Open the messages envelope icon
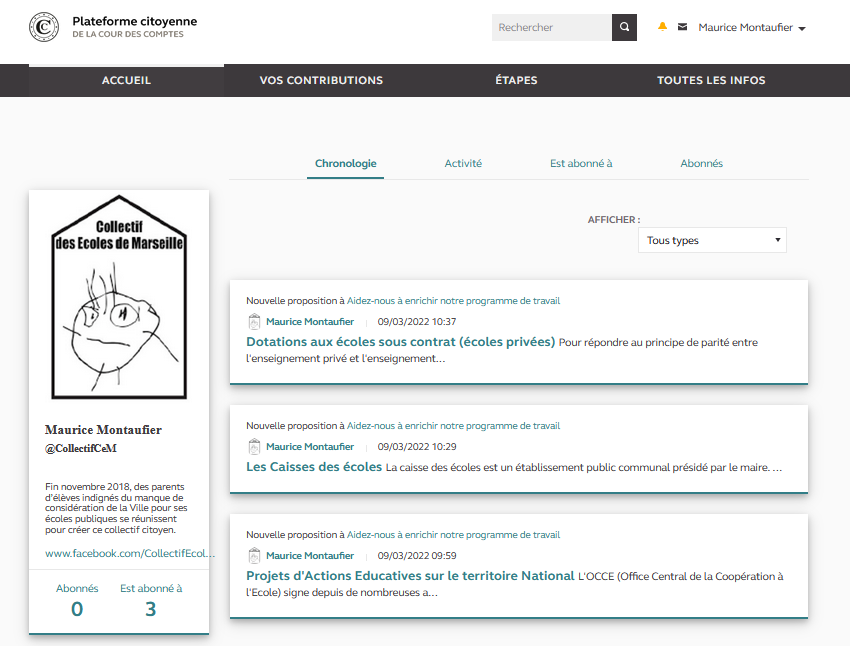Image resolution: width=850 pixels, height=646 pixels. tap(682, 27)
